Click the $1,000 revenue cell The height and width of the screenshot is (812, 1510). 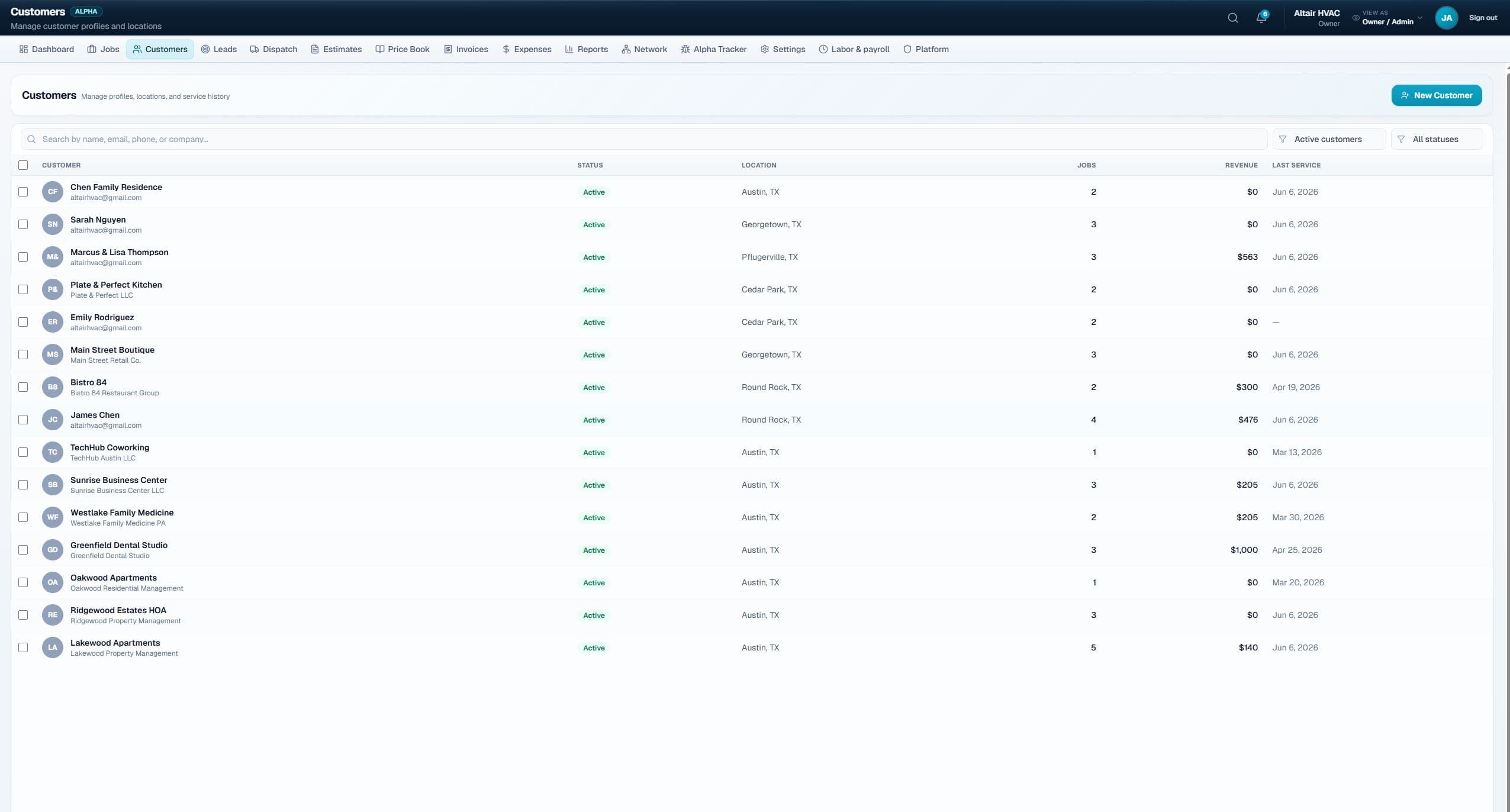[x=1244, y=550]
